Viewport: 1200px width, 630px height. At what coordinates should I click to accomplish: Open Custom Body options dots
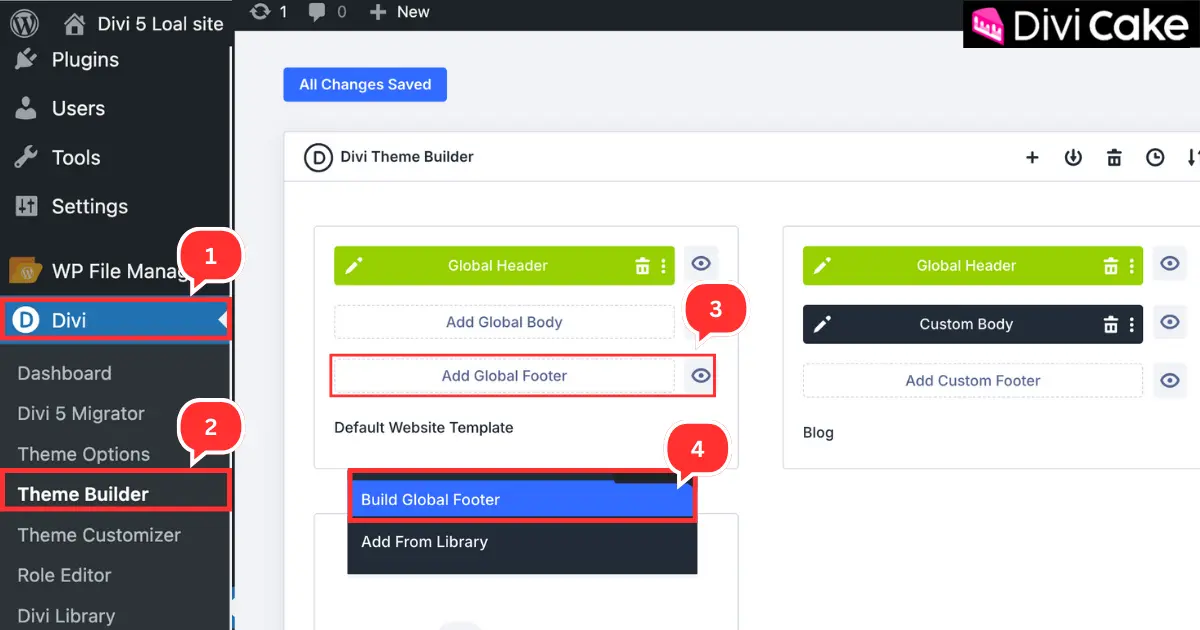click(x=1132, y=324)
